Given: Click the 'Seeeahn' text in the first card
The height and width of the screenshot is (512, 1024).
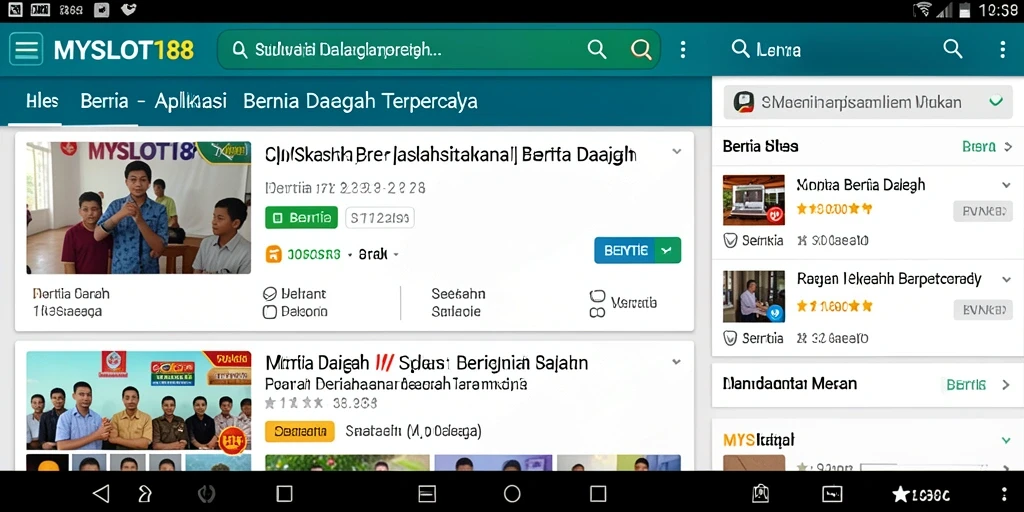Looking at the screenshot, I should (x=458, y=294).
